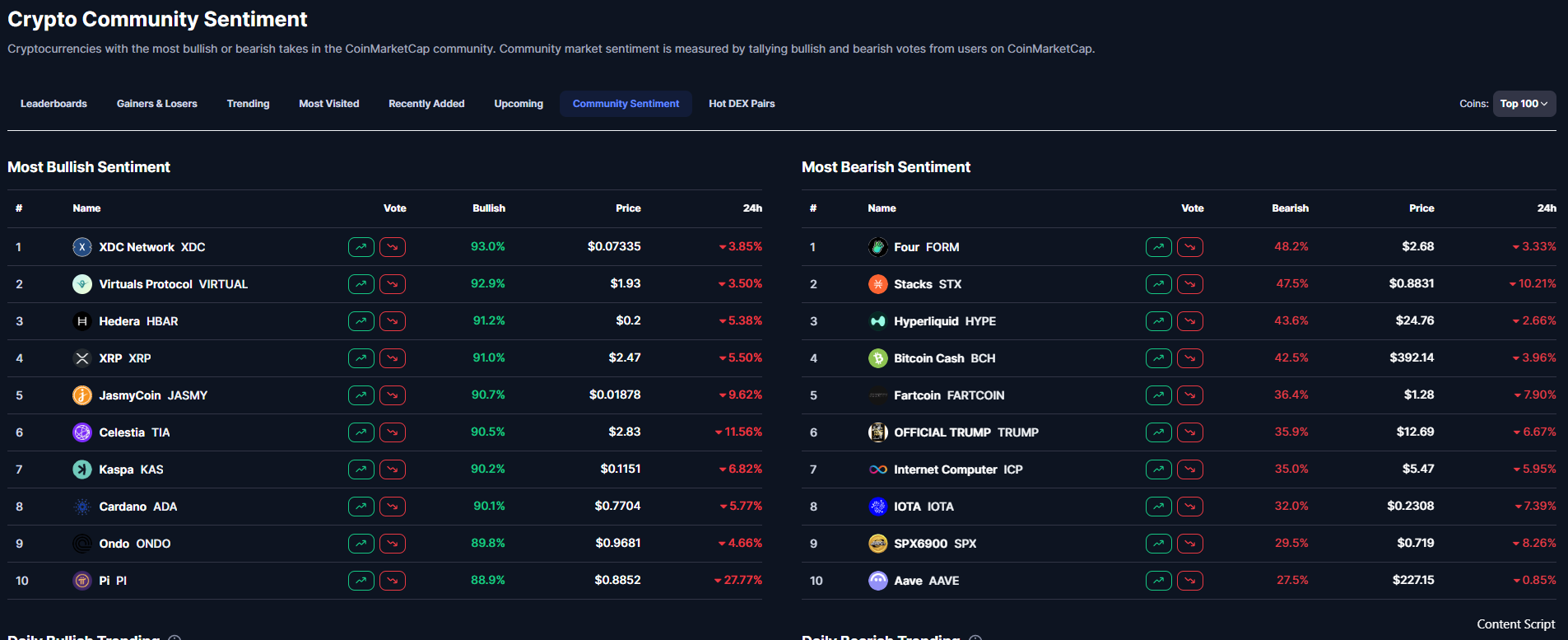Screen dimensions: 1568x640
Task: Click the 27.77% 24h change for Pi
Action: [738, 580]
